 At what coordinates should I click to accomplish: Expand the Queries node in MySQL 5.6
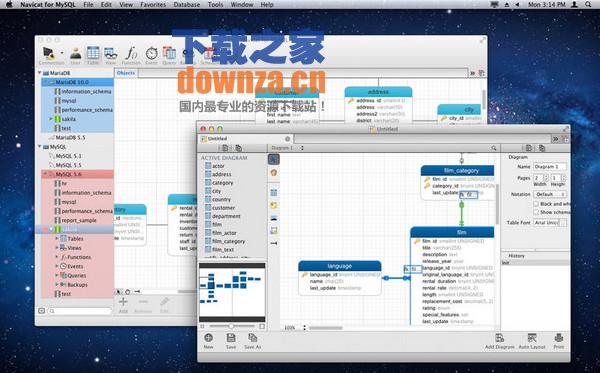click(57, 275)
